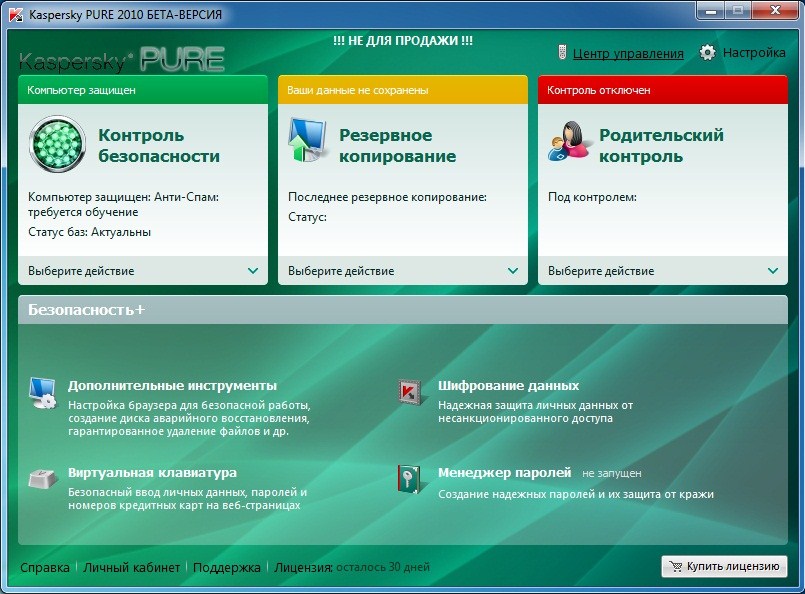Viewport: 805px width, 594px height.
Task: Click не запущен status next to Менеджер паролей
Action: (x=611, y=473)
